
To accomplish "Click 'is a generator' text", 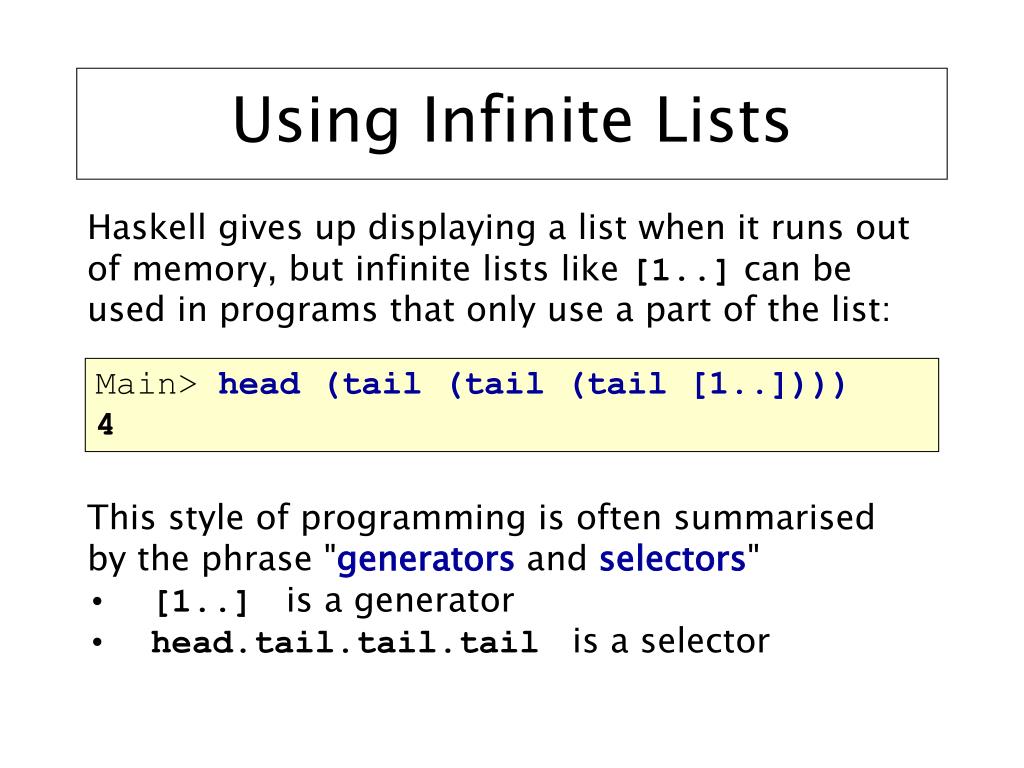I will click(400, 601).
